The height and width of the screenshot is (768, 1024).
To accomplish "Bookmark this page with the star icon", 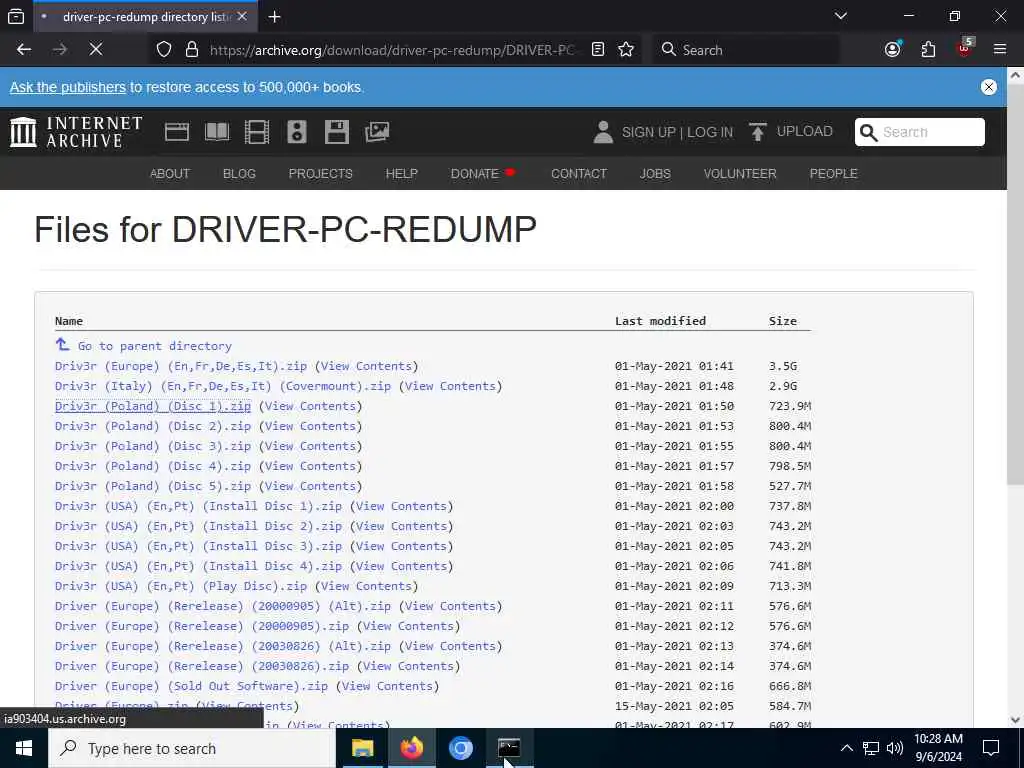I will coord(626,50).
